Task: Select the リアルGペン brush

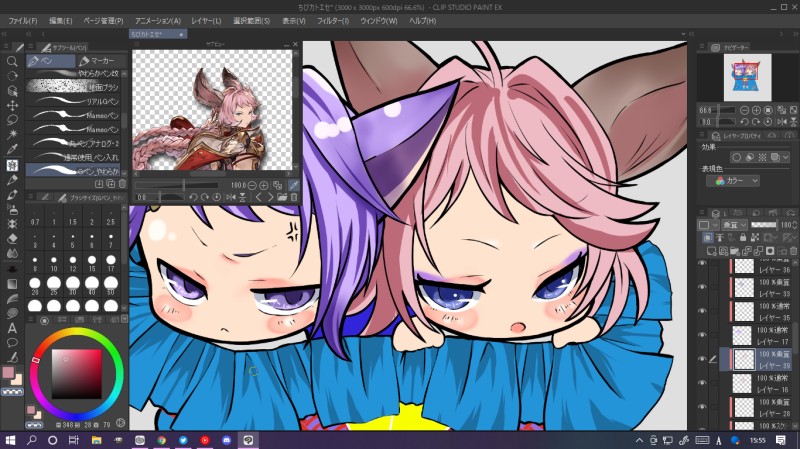Action: coord(73,101)
